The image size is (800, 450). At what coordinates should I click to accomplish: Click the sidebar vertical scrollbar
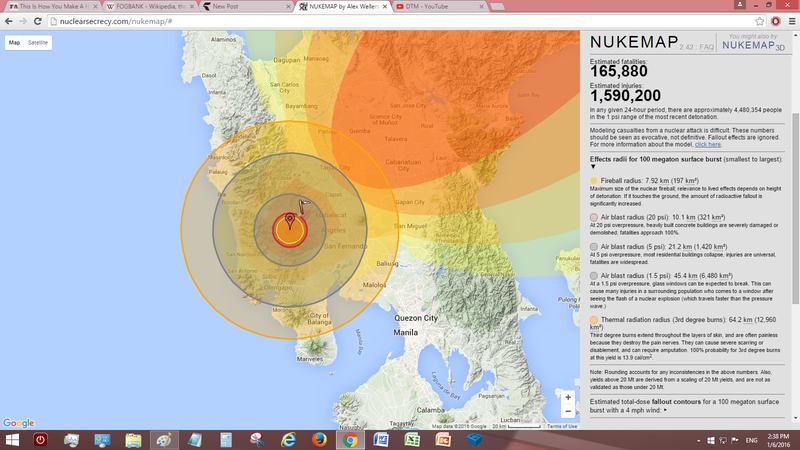796,208
